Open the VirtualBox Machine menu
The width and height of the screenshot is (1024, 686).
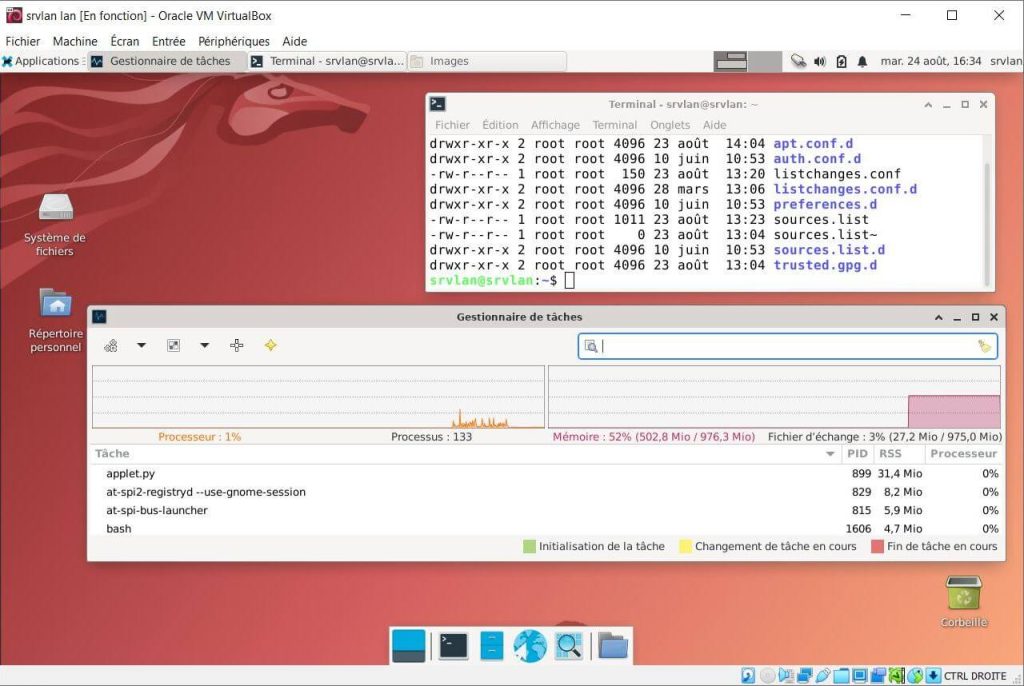tap(75, 41)
